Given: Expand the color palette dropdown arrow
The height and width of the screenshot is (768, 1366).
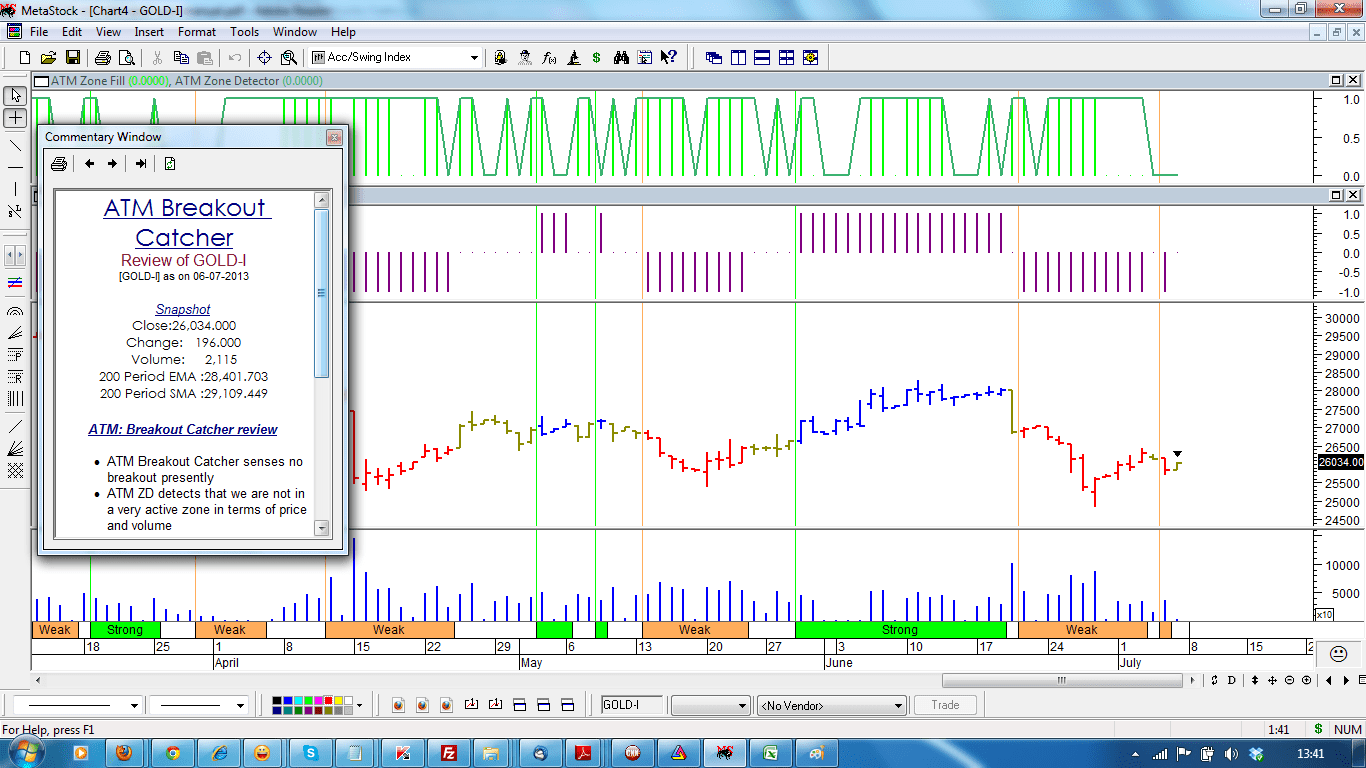Looking at the screenshot, I should pos(359,705).
